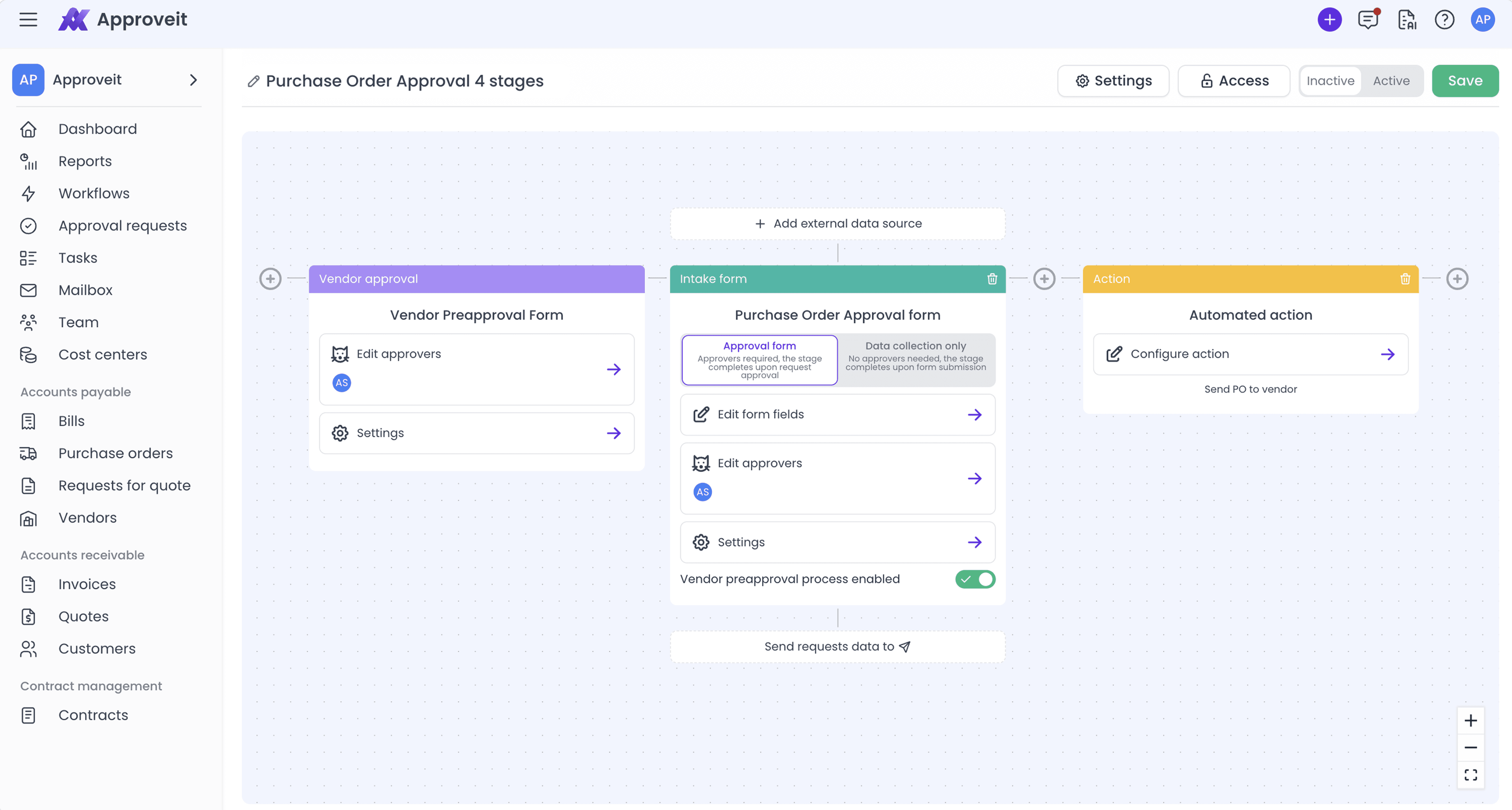
Task: Set workflow status to Active
Action: pos(1391,81)
